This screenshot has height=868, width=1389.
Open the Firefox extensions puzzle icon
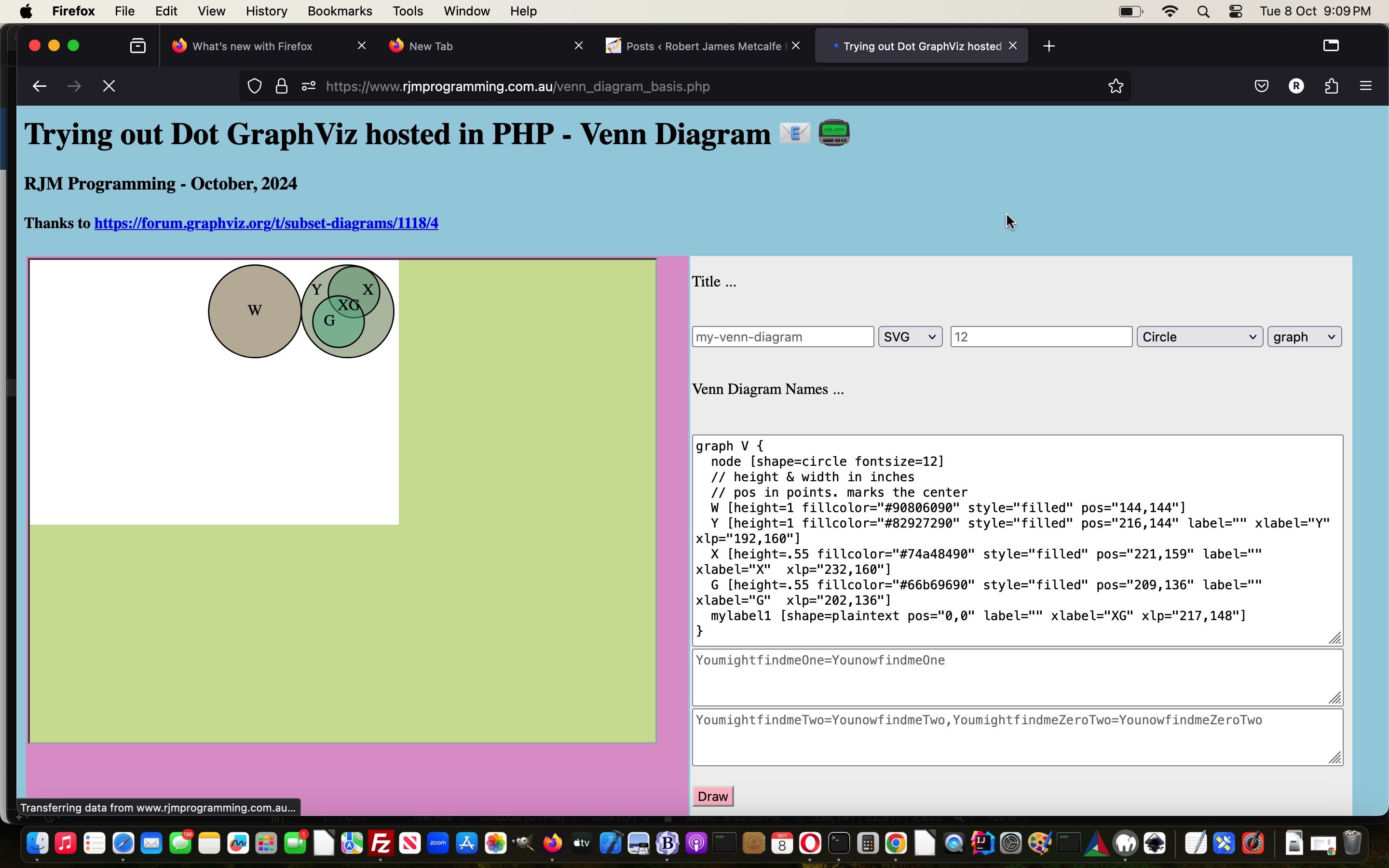[1332, 86]
